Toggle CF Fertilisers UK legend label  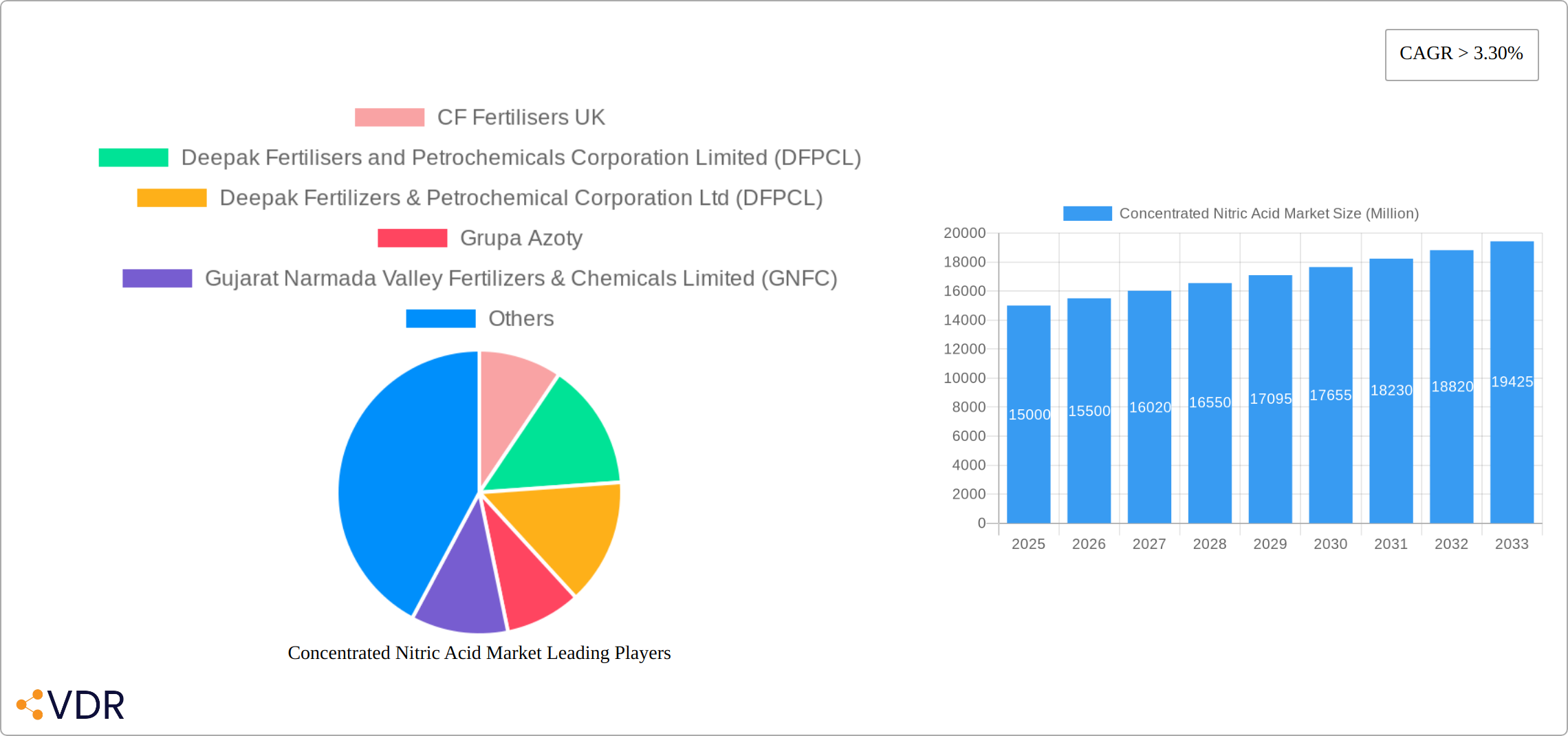(521, 118)
